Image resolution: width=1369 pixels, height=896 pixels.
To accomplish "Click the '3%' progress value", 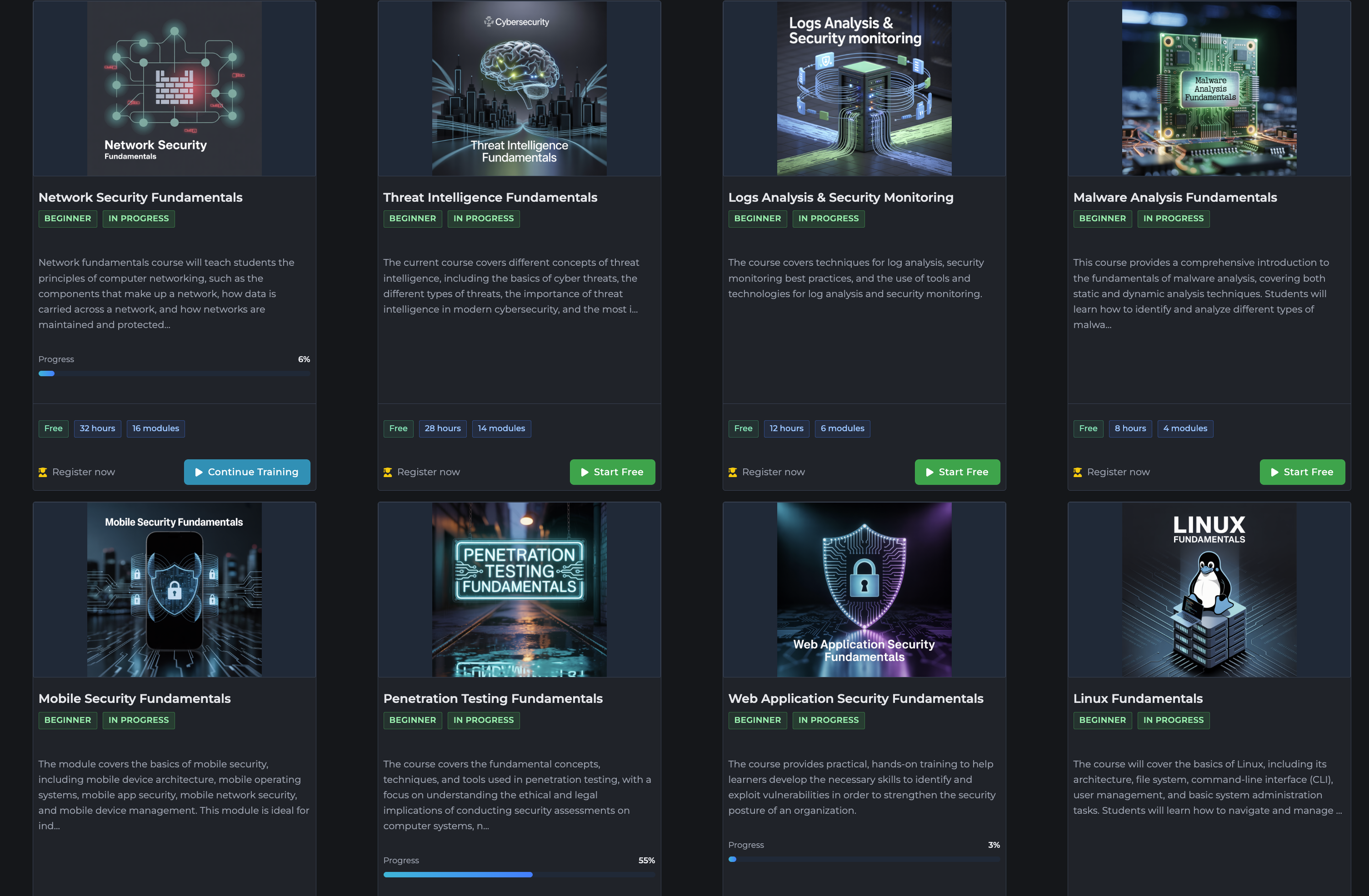I will tap(994, 845).
